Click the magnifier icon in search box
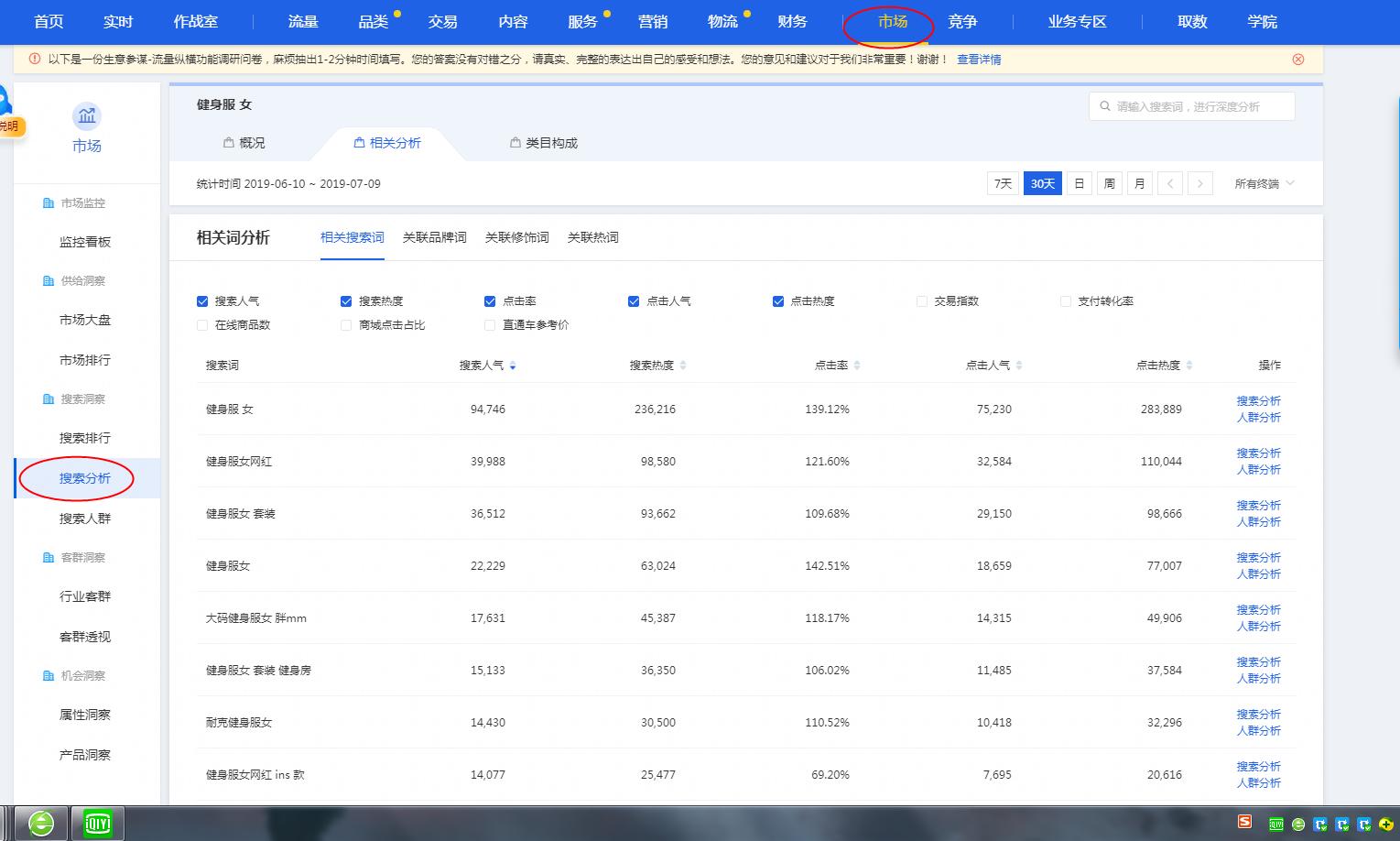This screenshot has width=1400, height=841. (1103, 105)
